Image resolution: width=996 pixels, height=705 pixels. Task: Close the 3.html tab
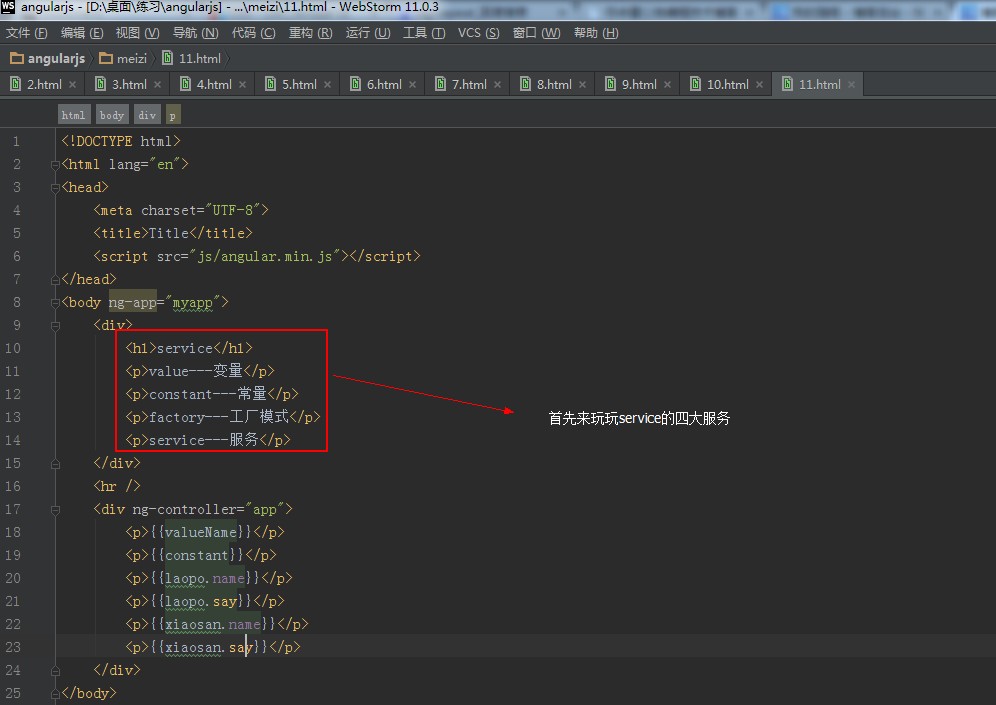point(158,84)
